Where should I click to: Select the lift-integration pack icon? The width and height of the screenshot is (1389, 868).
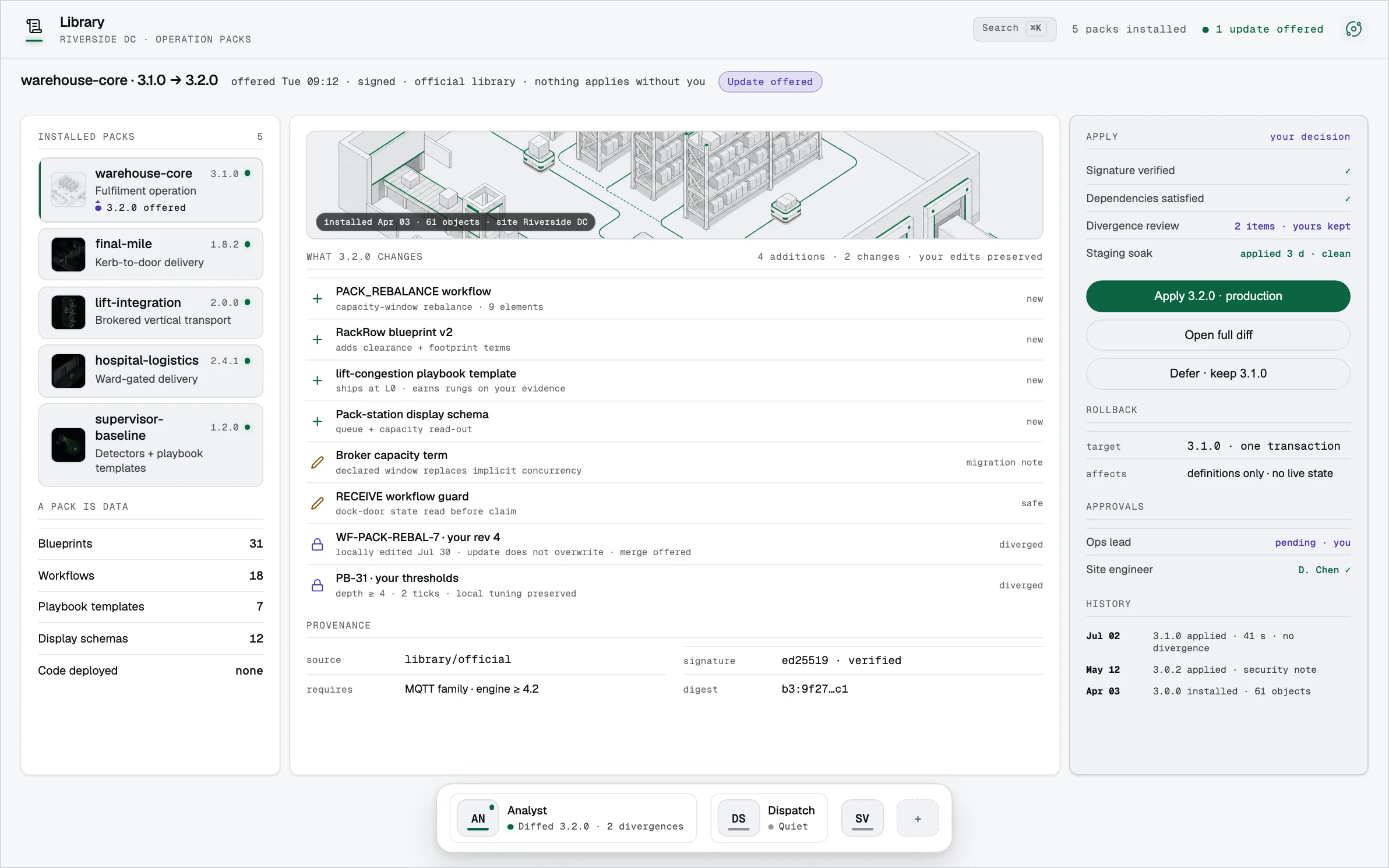(68, 312)
